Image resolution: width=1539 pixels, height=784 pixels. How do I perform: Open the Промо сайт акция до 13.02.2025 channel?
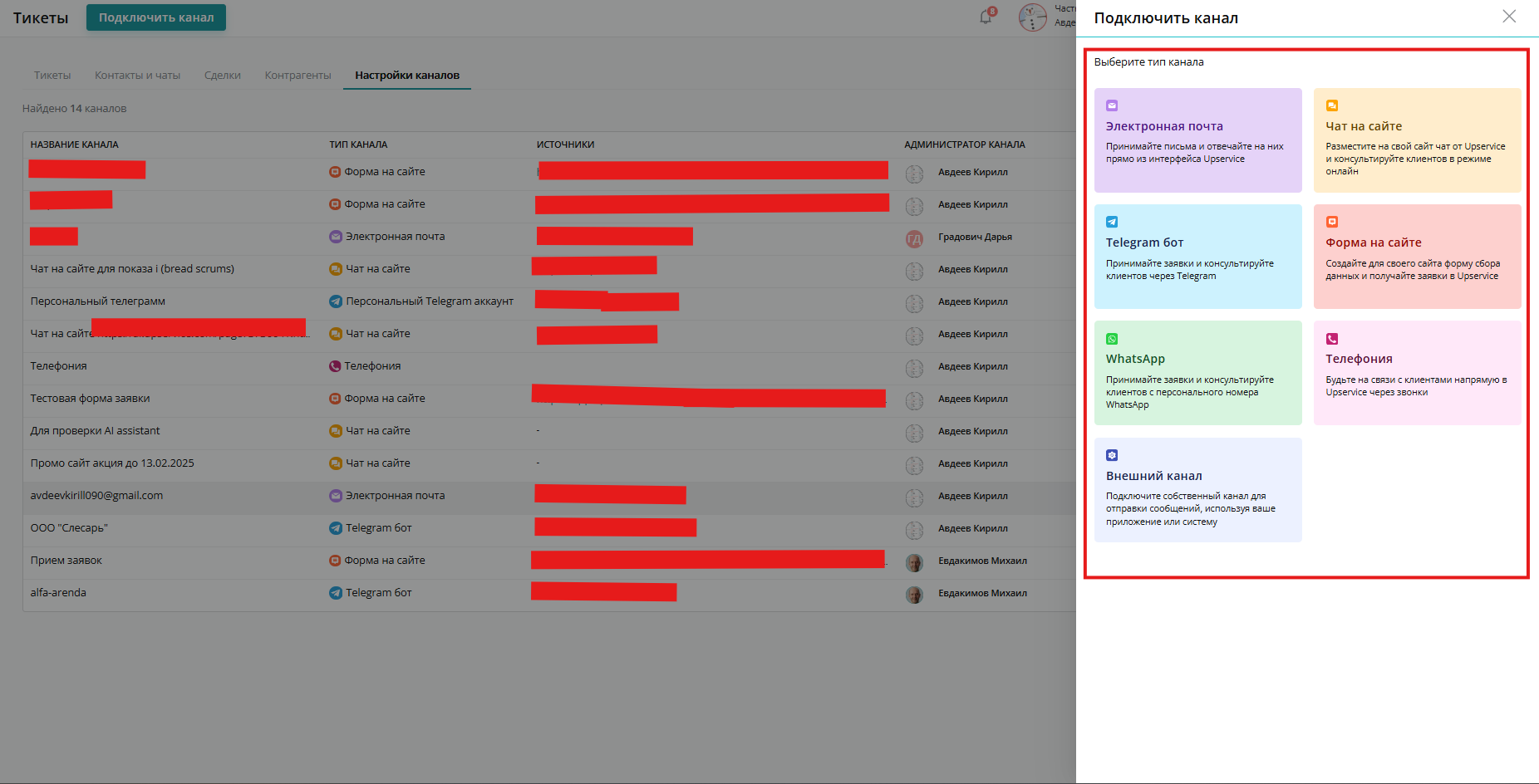click(x=112, y=463)
